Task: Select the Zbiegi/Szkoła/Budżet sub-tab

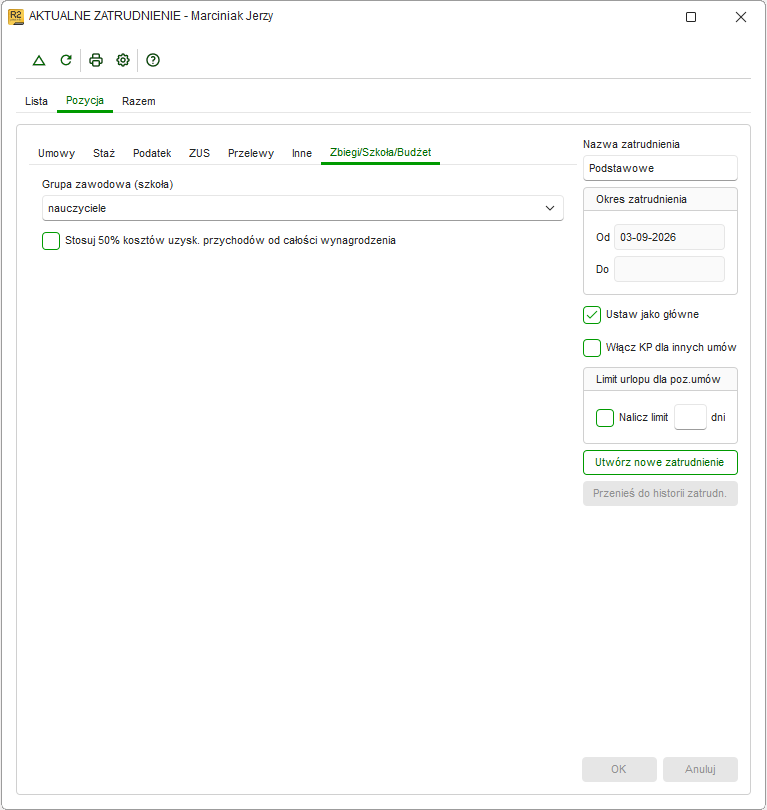Action: (381, 153)
